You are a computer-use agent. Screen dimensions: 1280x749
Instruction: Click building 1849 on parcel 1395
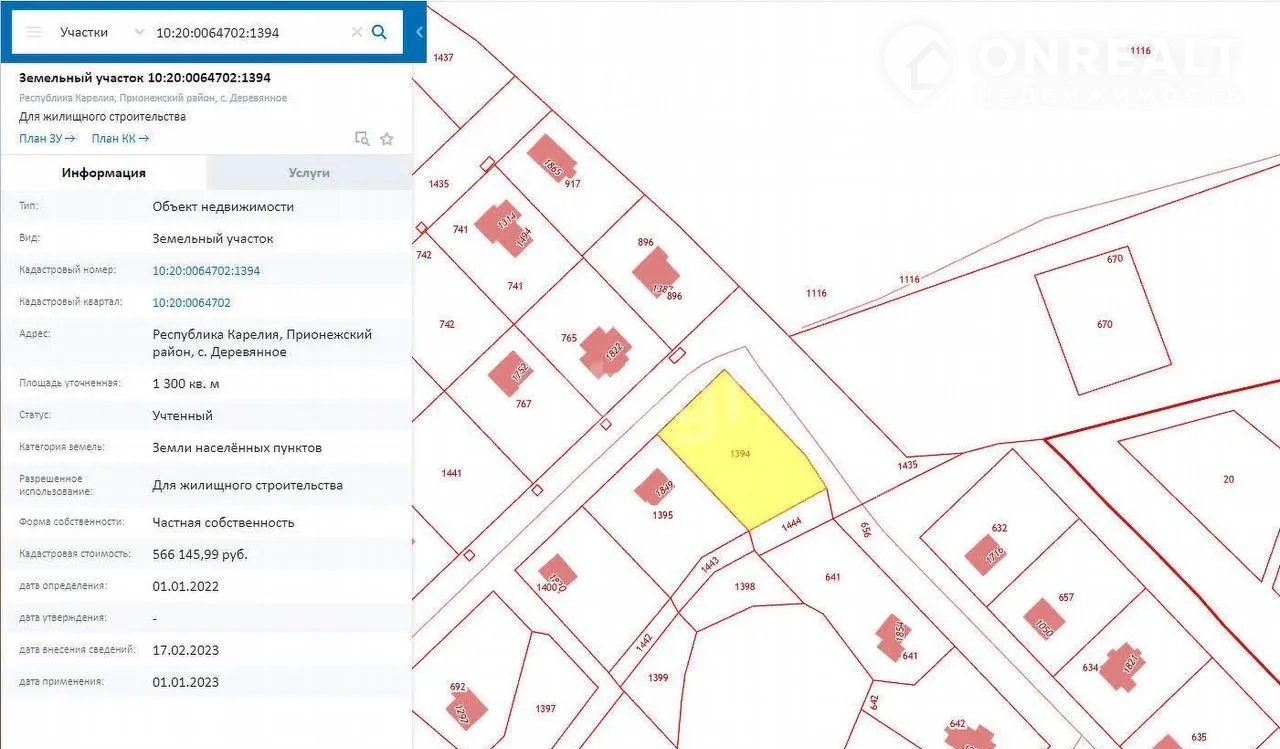[x=654, y=487]
